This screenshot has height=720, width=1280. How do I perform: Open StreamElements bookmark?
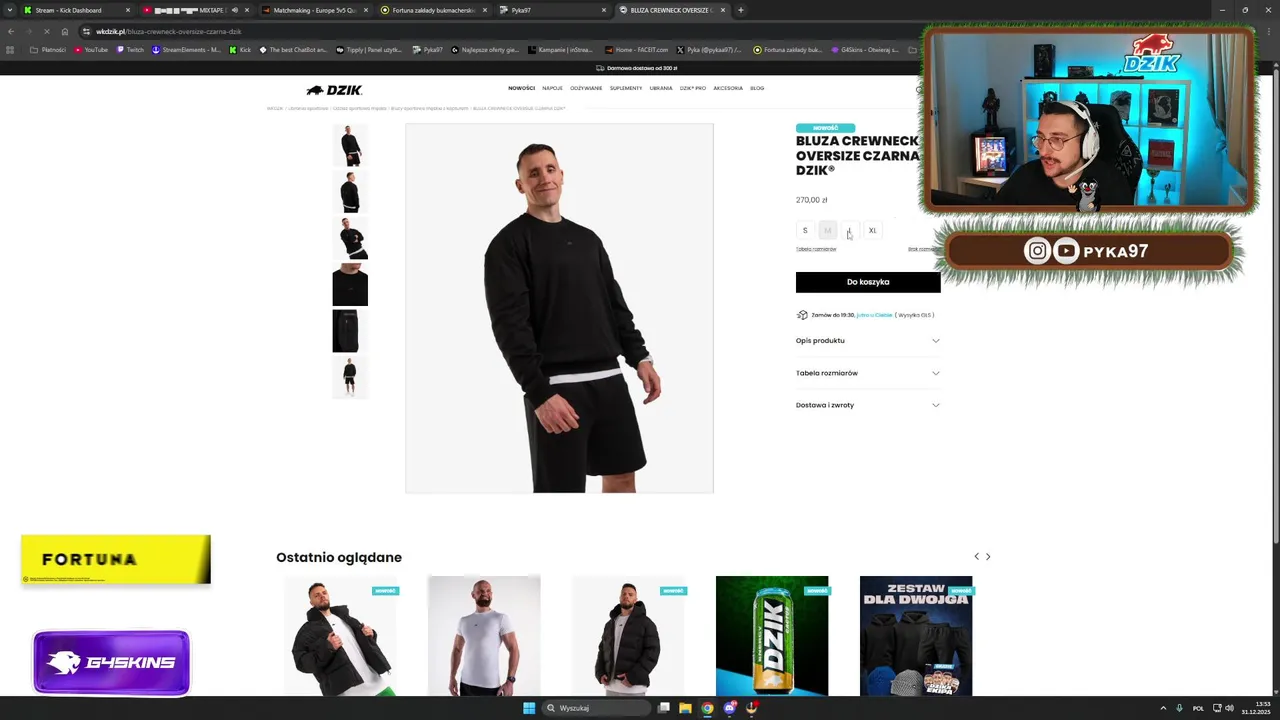[x=187, y=50]
